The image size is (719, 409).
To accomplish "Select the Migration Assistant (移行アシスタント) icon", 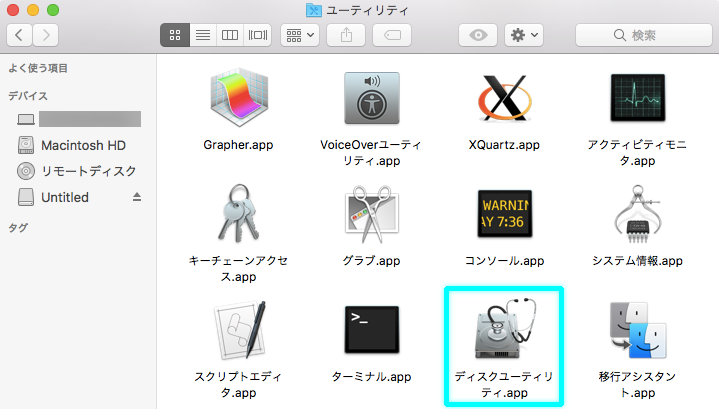I will pyautogui.click(x=637, y=330).
